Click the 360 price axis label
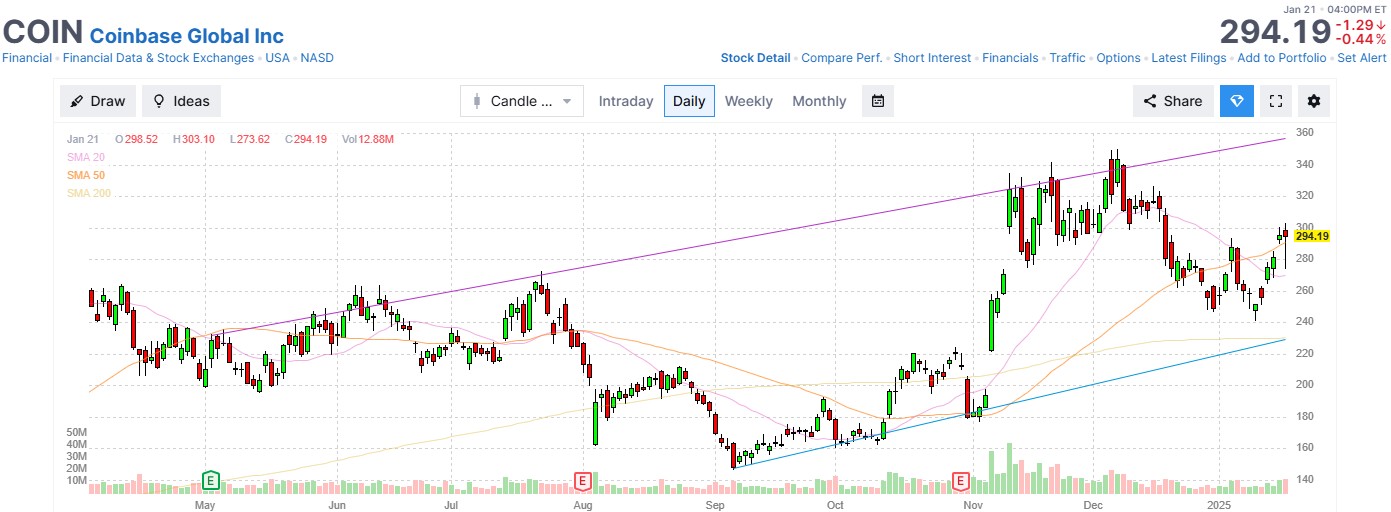 point(1304,133)
